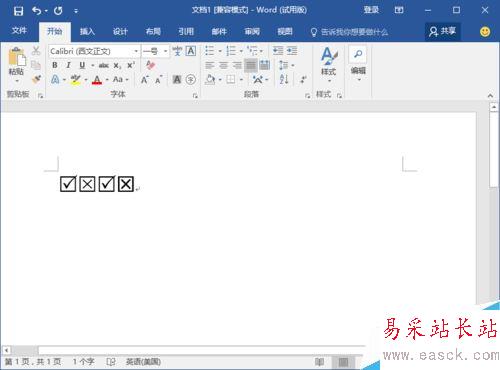Select the Format Painter brush icon
500x370 pixels.
pyautogui.click(x=36, y=79)
